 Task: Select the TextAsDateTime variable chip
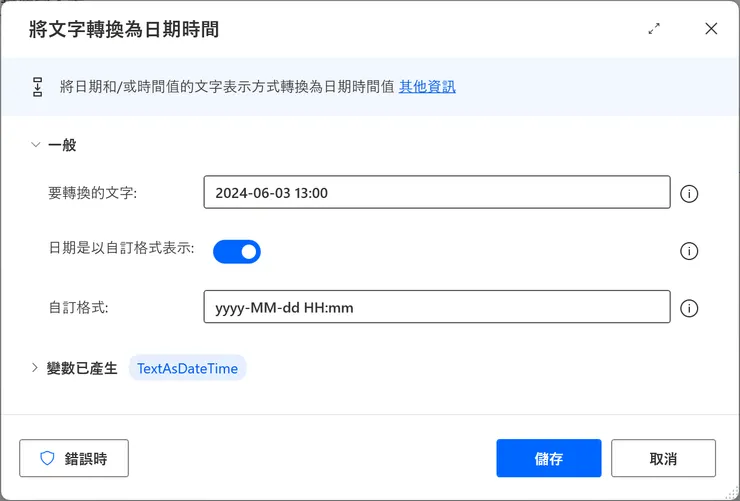pyautogui.click(x=187, y=368)
